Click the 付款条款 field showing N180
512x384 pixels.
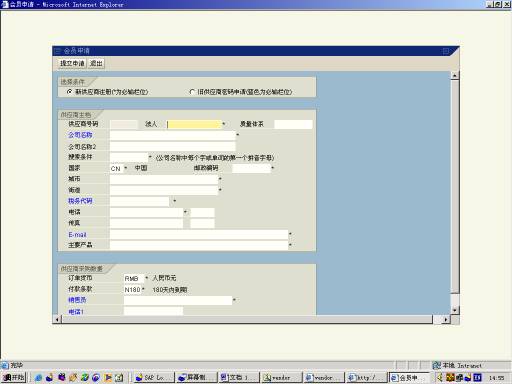tap(133, 290)
